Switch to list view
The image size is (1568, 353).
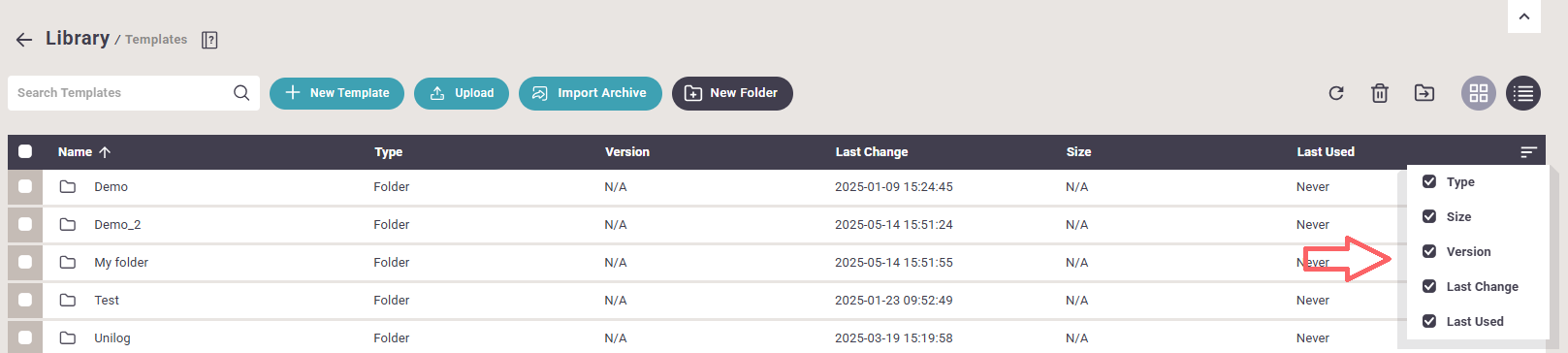pyautogui.click(x=1523, y=93)
